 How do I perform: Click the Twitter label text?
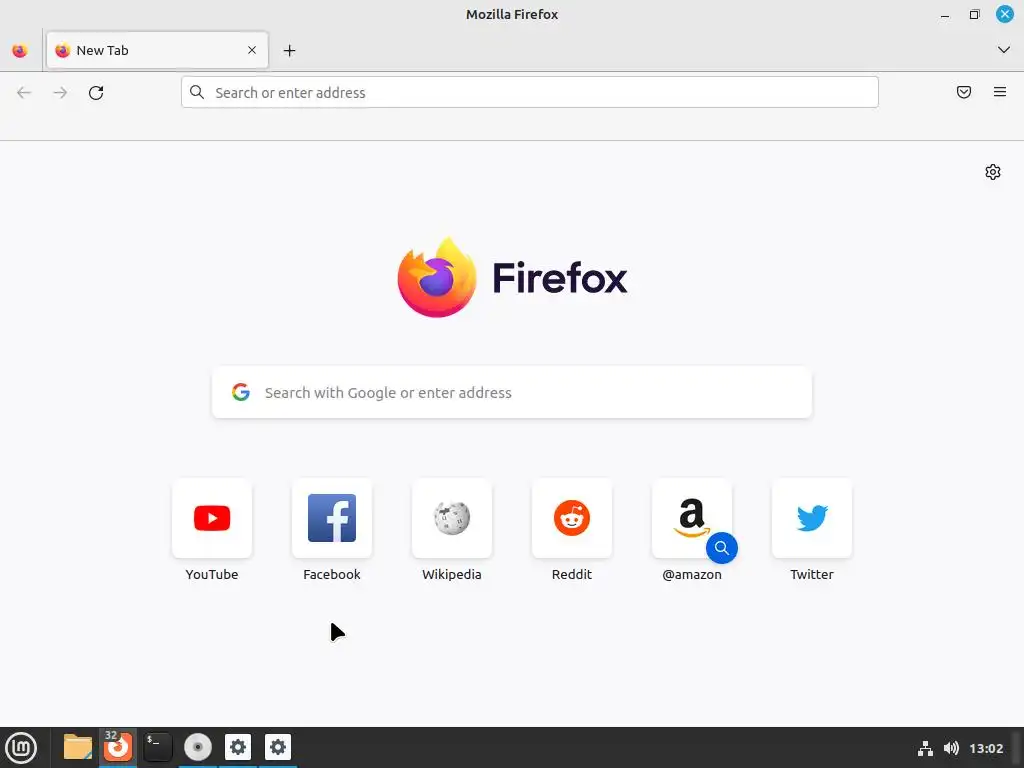(812, 575)
